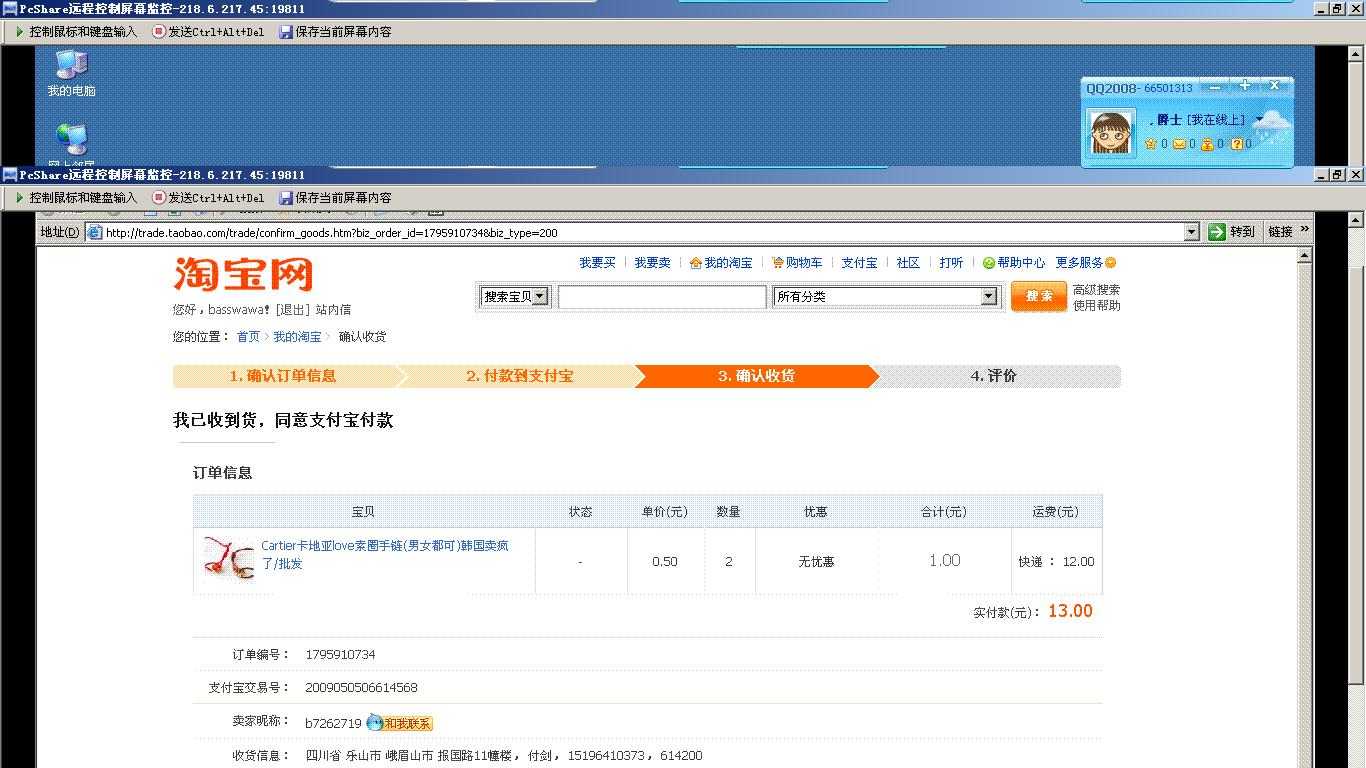The width and height of the screenshot is (1366, 768).
Task: Click the orange 搜索 search button
Action: click(1039, 296)
